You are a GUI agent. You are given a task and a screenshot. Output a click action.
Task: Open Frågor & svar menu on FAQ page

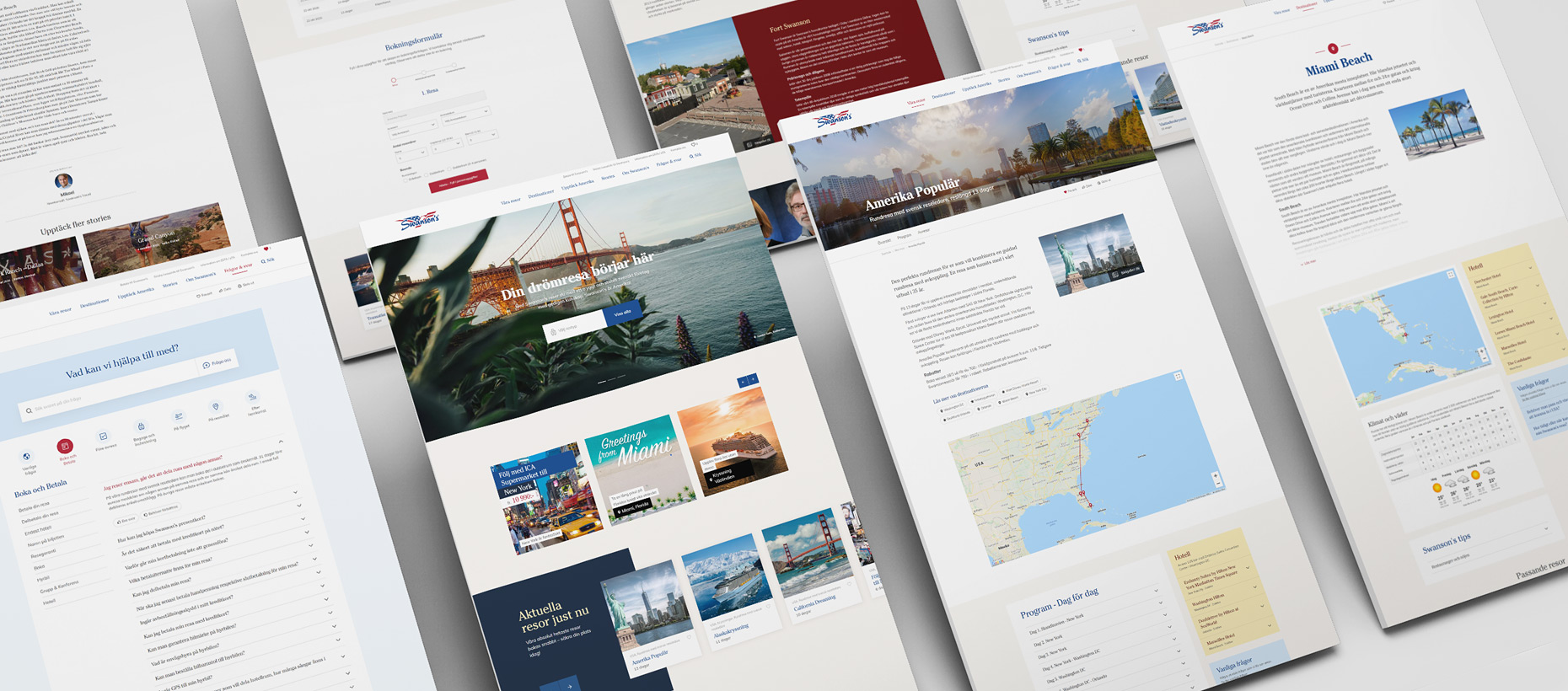coord(238,269)
